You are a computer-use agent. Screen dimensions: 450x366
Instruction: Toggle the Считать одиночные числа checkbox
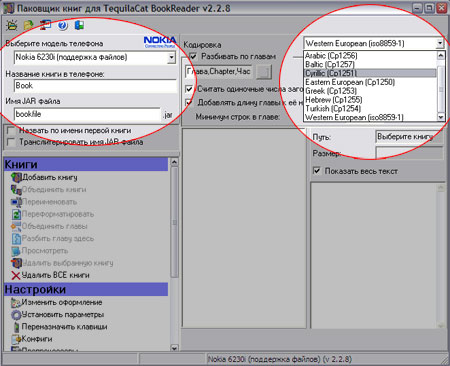[x=189, y=89]
